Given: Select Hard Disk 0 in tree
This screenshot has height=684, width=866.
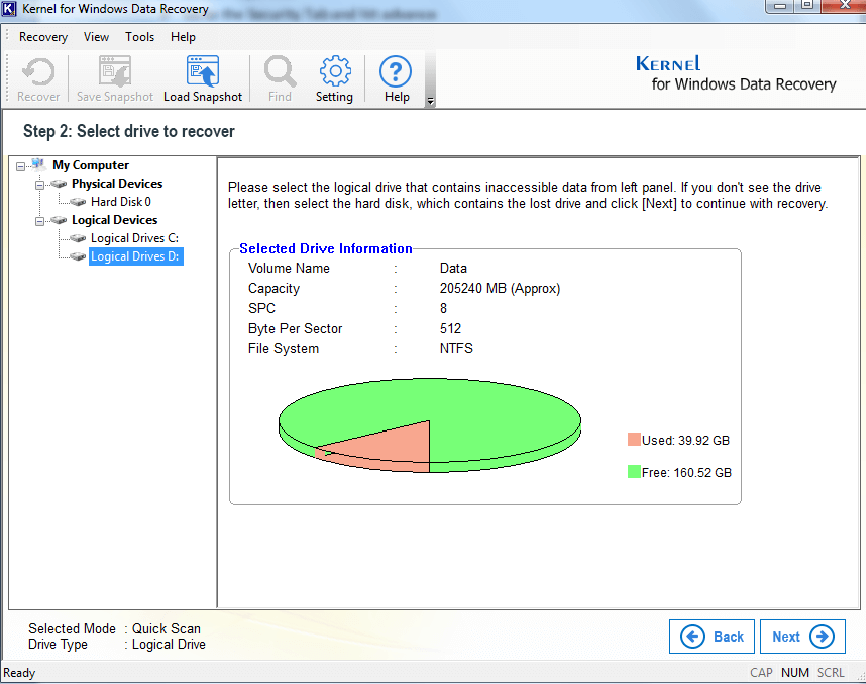Looking at the screenshot, I should [121, 202].
